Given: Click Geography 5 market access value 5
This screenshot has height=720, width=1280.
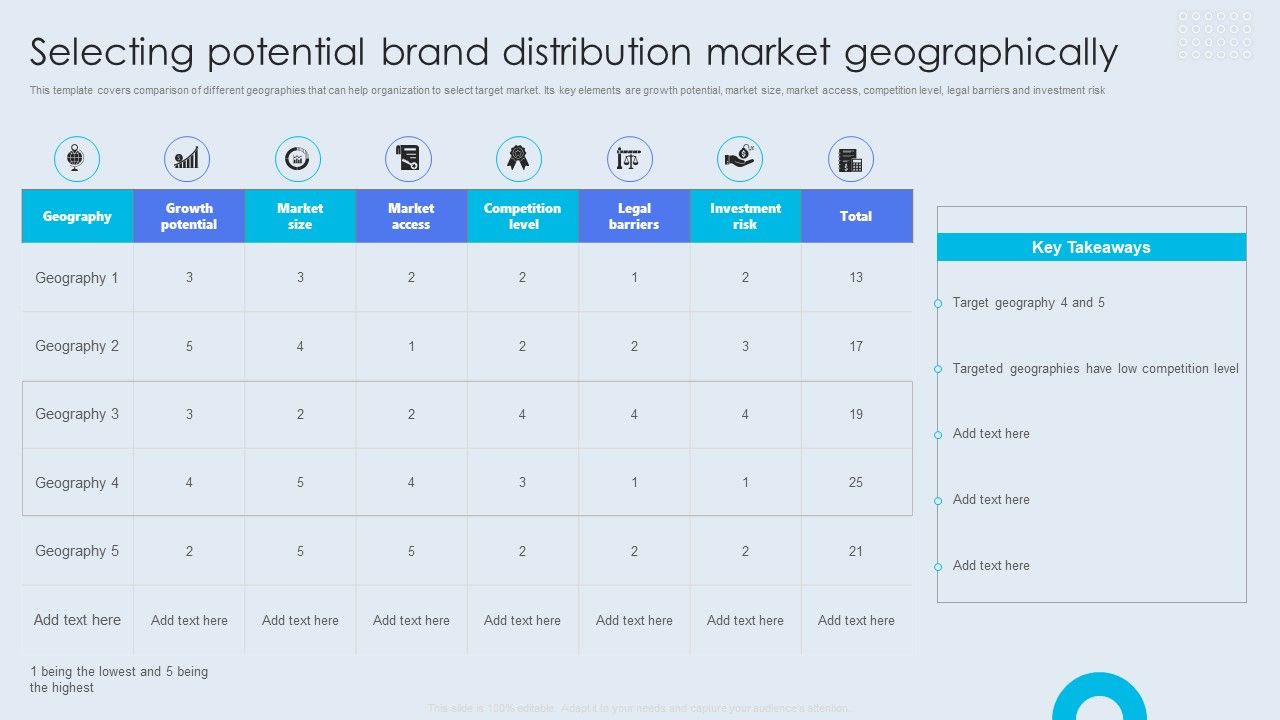Looking at the screenshot, I should click(x=411, y=551).
